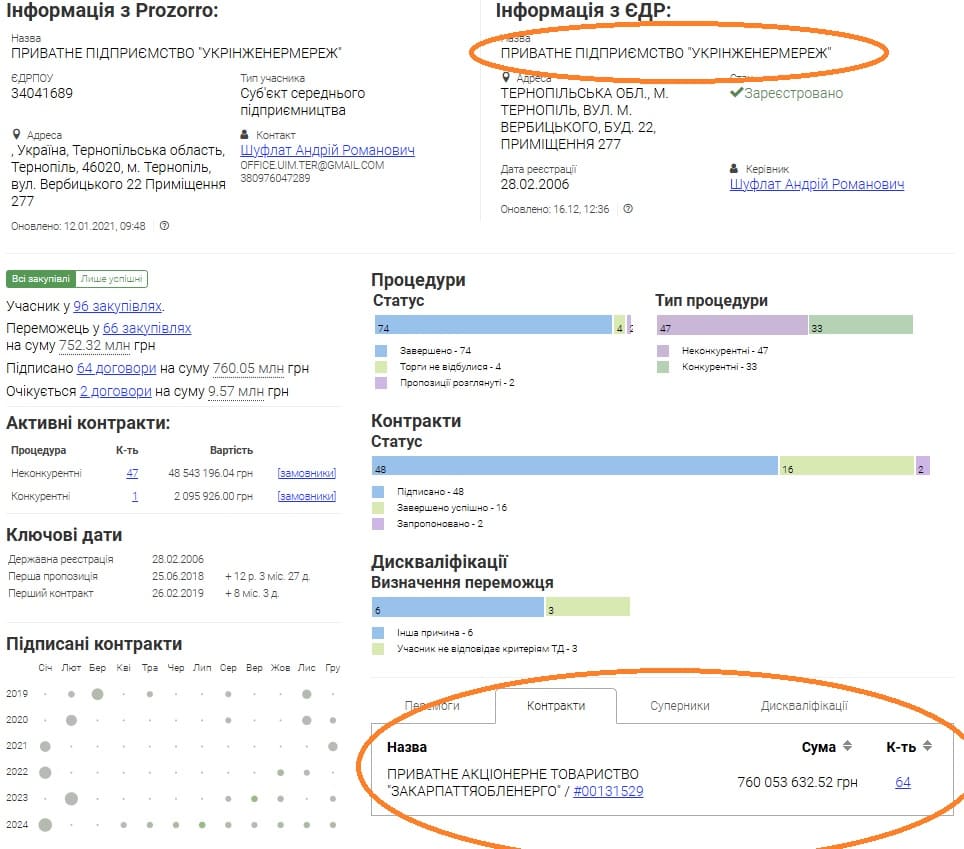Switch to Лише успішні purchases filter

tap(112, 279)
